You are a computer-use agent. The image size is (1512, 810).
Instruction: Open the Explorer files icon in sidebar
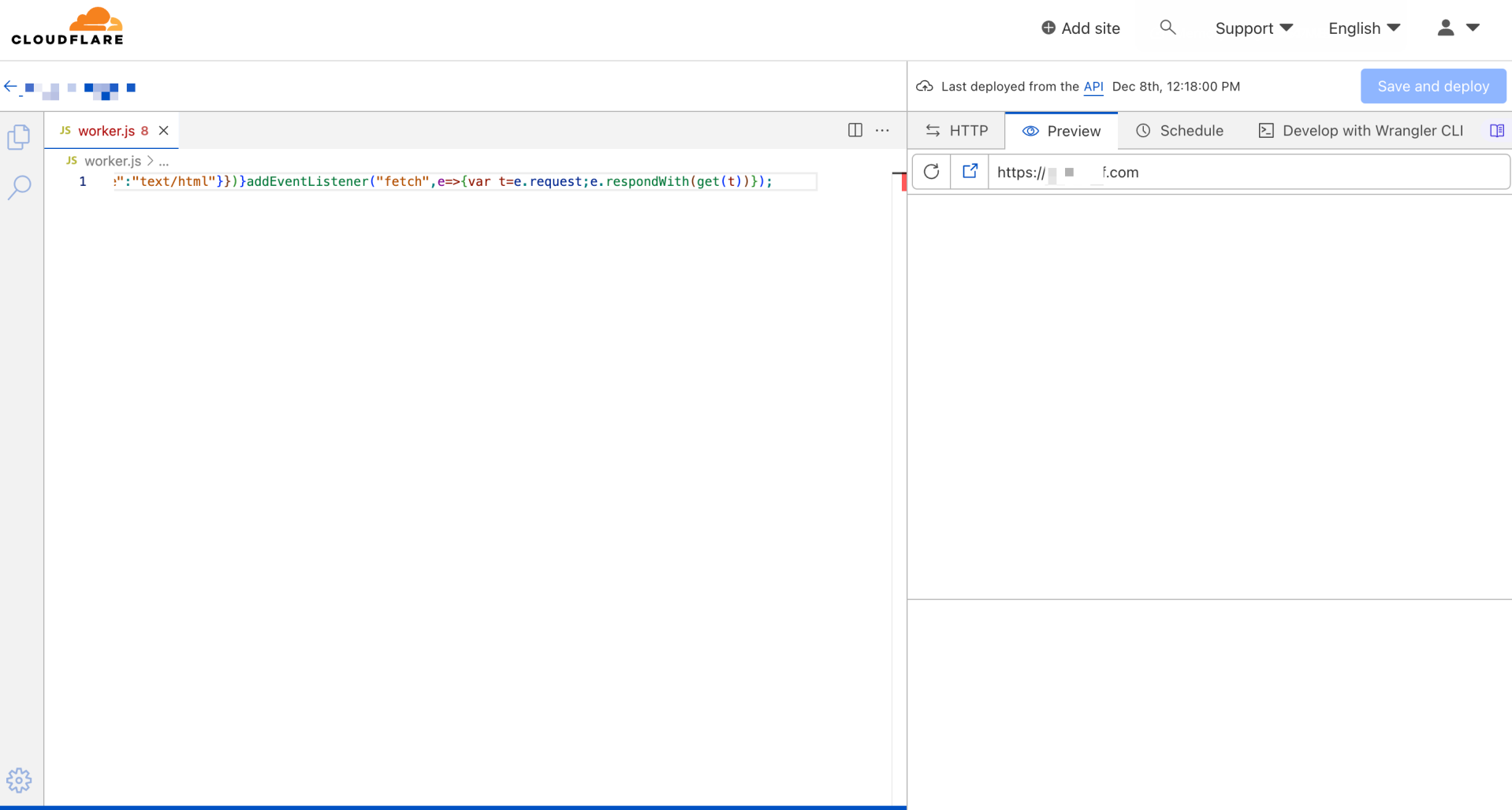19,136
